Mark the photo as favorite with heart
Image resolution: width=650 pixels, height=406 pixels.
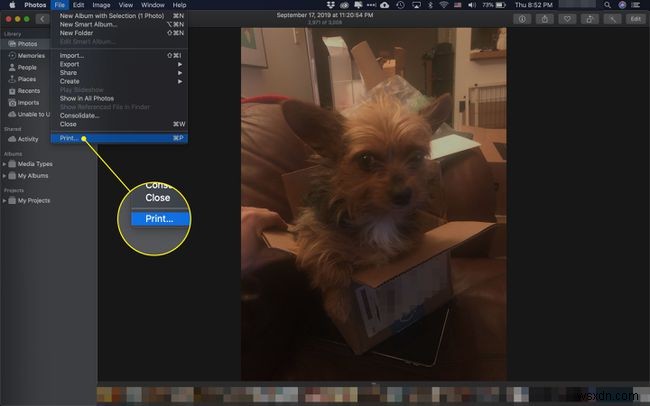[567, 19]
